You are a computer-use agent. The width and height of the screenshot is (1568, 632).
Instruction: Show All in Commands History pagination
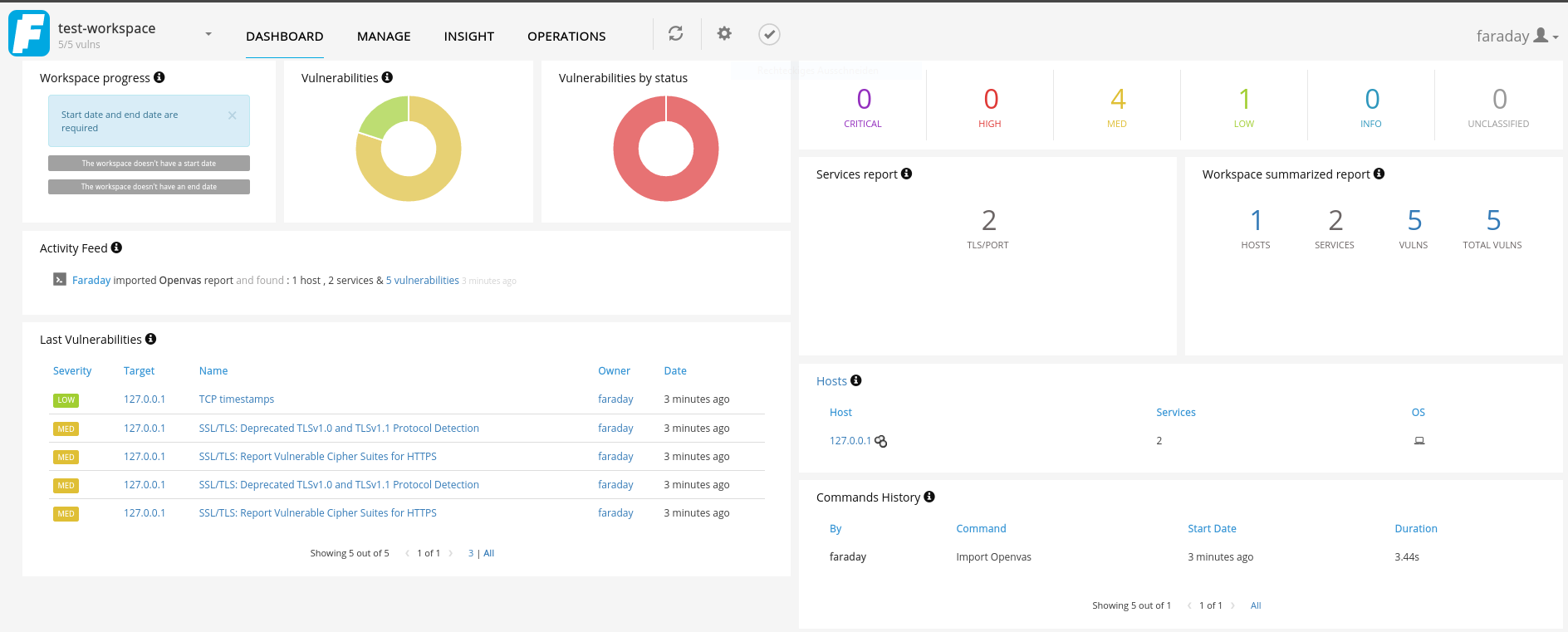coord(1256,605)
